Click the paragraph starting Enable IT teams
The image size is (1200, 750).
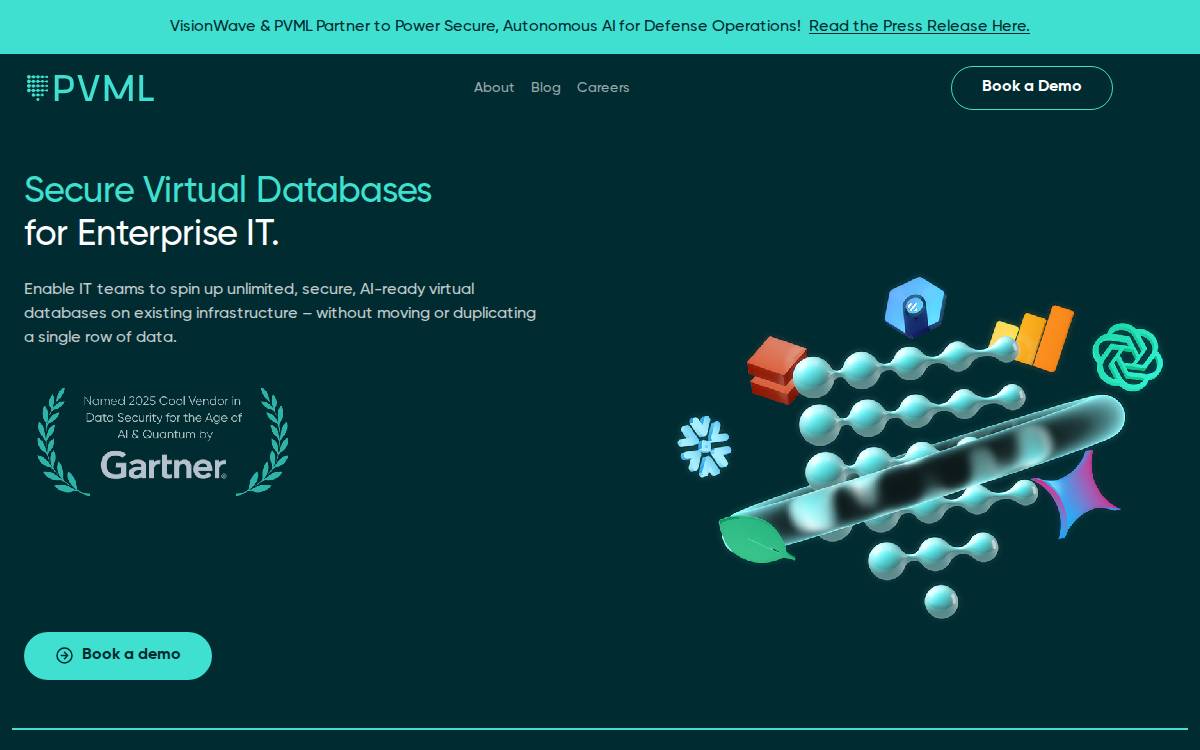(x=280, y=313)
